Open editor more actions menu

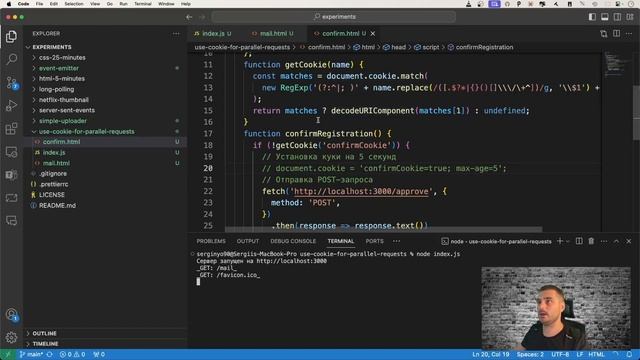629,33
